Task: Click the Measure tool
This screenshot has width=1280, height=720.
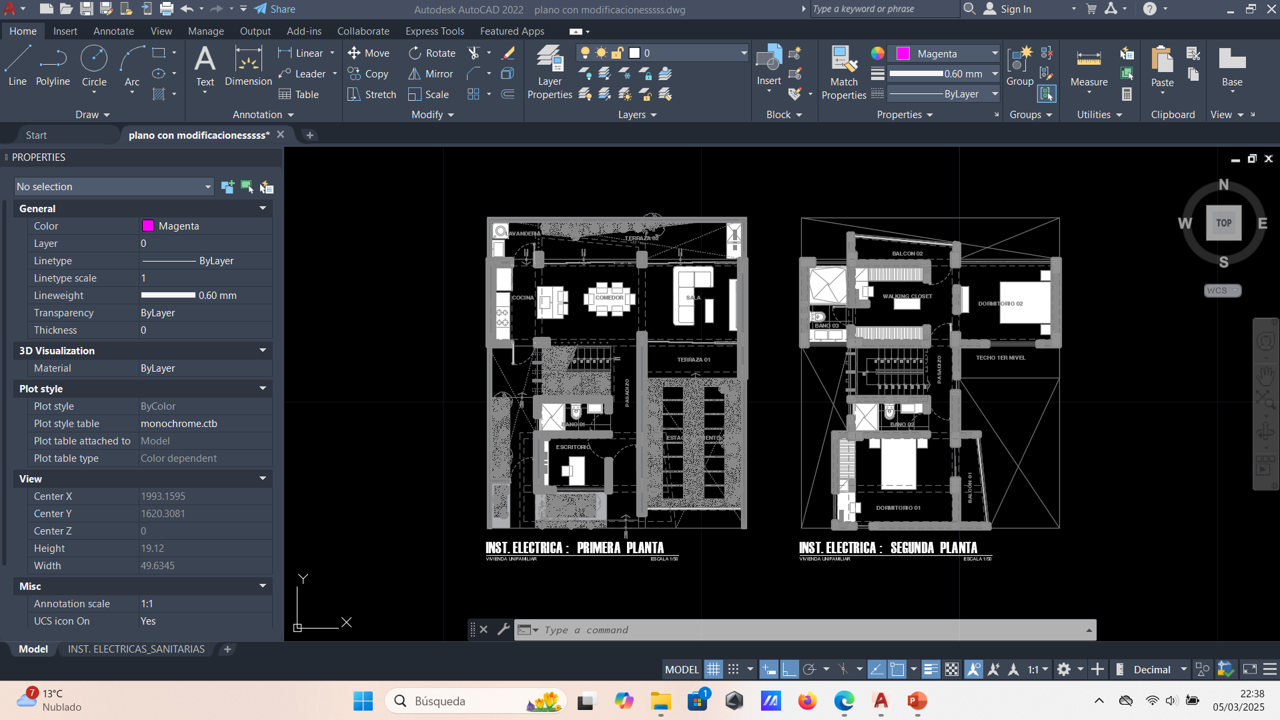Action: (x=1088, y=66)
